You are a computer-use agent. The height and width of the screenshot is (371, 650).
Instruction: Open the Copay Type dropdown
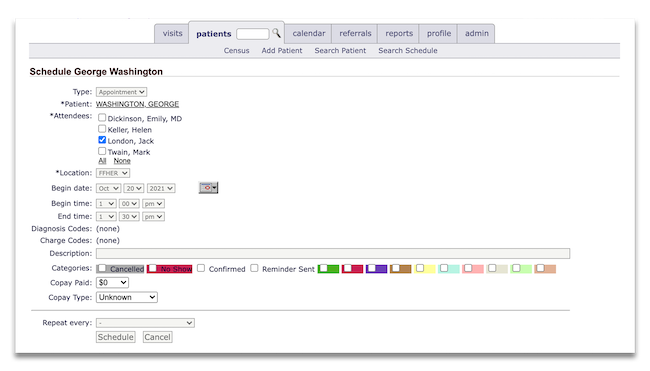[x=127, y=297]
